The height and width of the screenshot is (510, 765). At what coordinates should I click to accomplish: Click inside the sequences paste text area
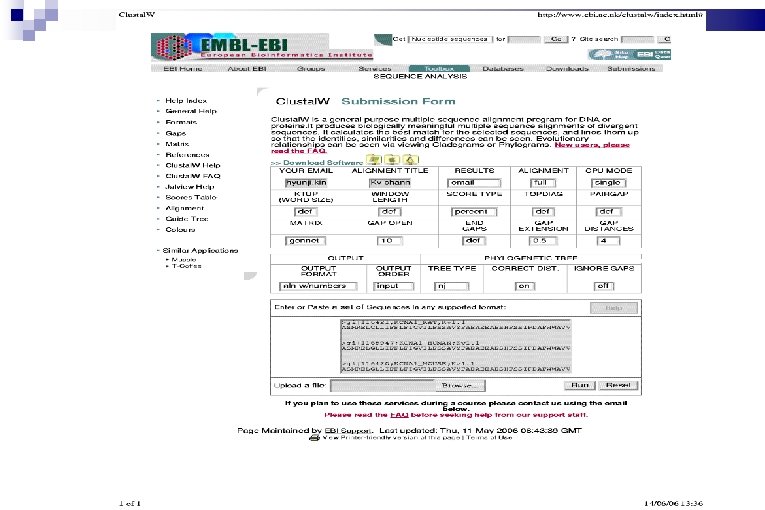(456, 347)
